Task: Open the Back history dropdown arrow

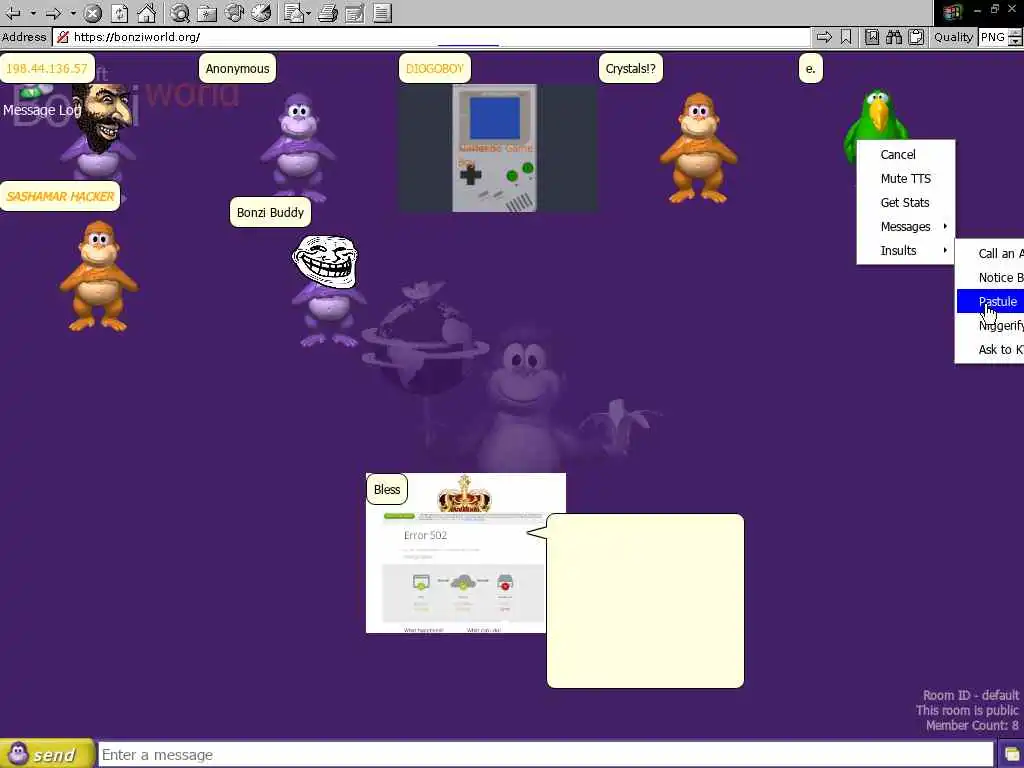Action: [x=33, y=12]
